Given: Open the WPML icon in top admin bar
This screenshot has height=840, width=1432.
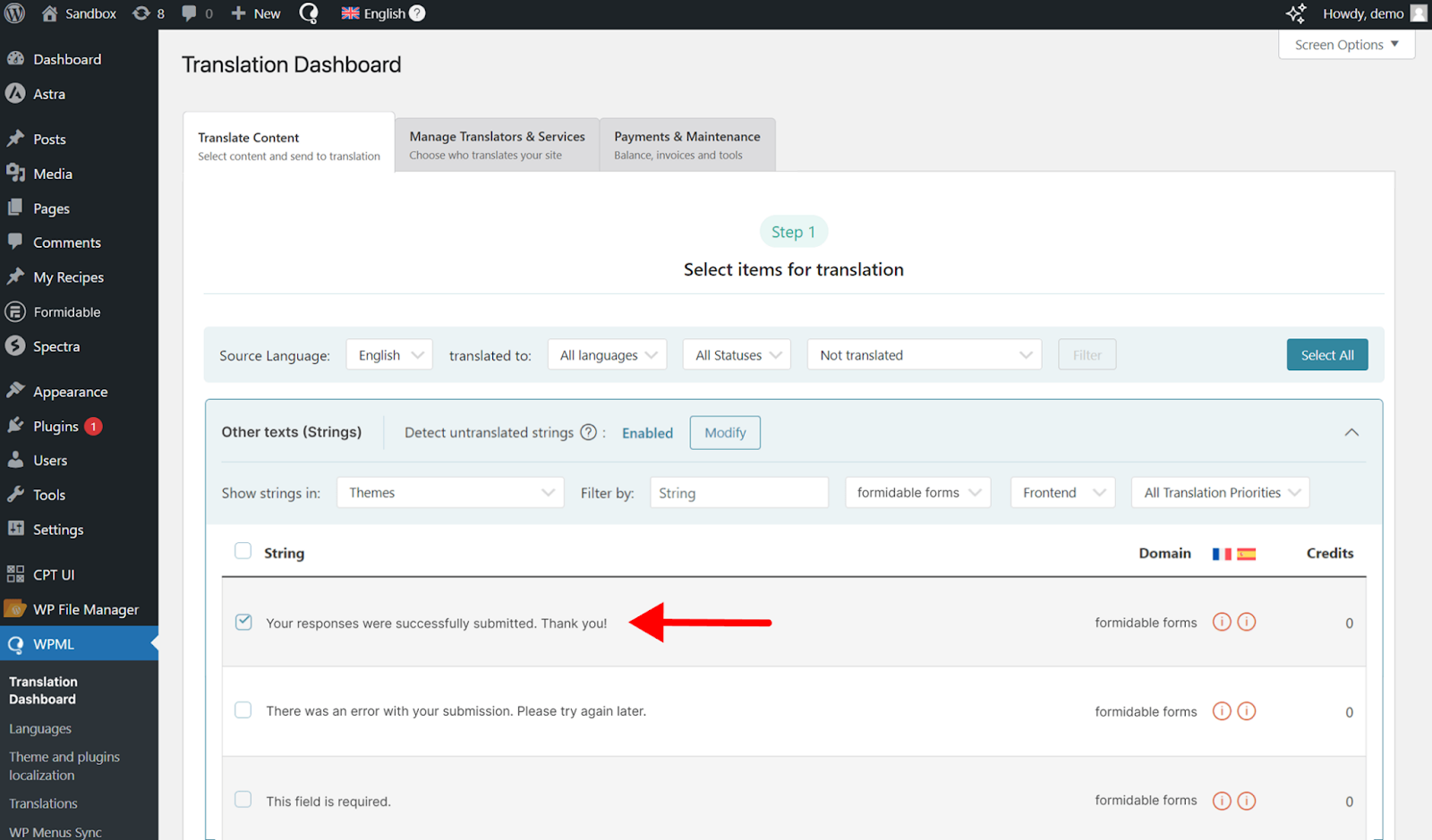Looking at the screenshot, I should pos(309,13).
